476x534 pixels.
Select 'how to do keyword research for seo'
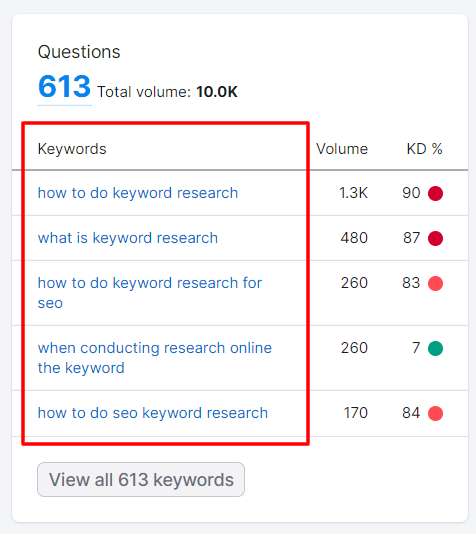coord(149,293)
